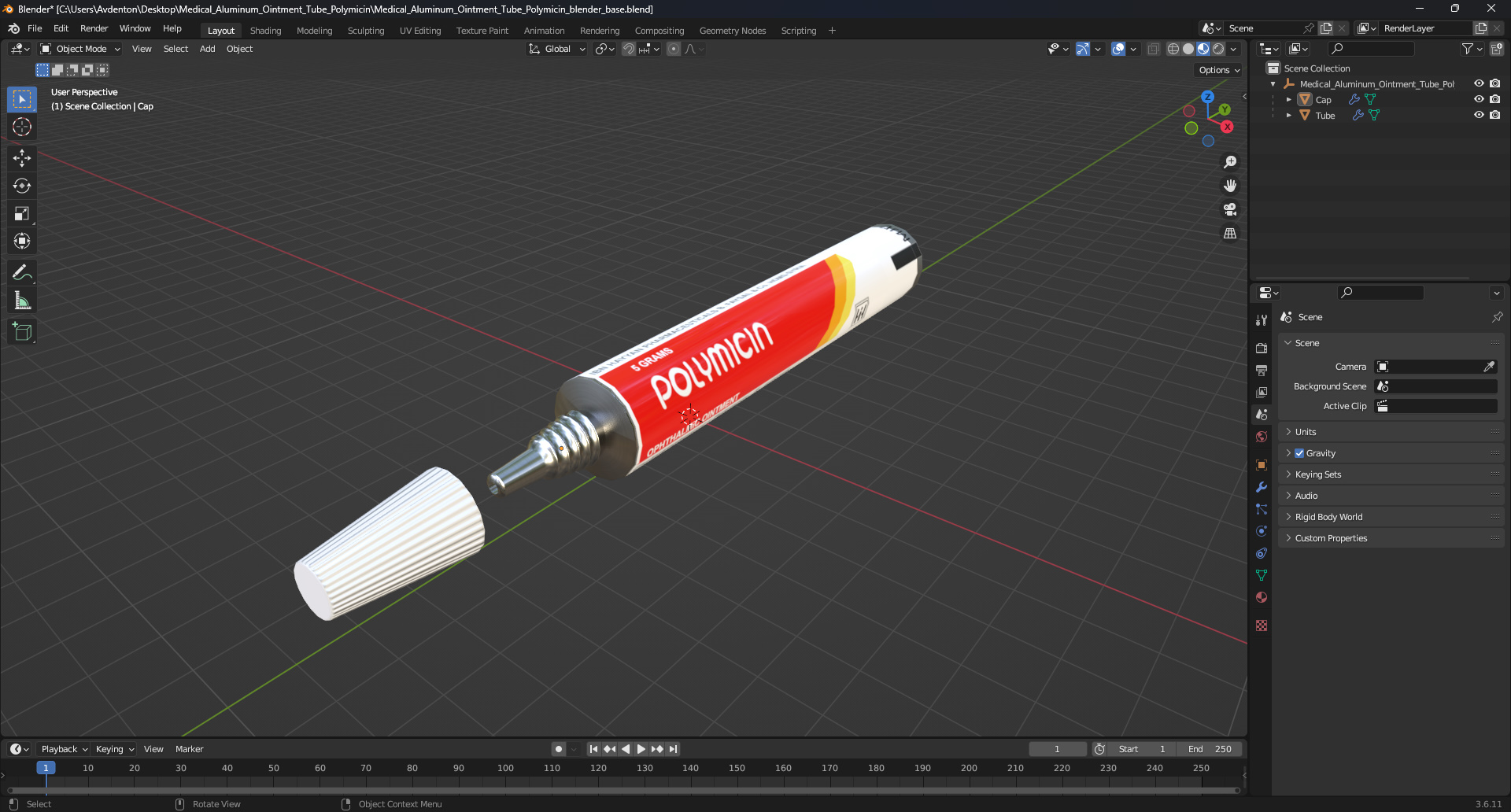Expand the Tube object in outliner
The height and width of the screenshot is (812, 1511).
point(1288,115)
